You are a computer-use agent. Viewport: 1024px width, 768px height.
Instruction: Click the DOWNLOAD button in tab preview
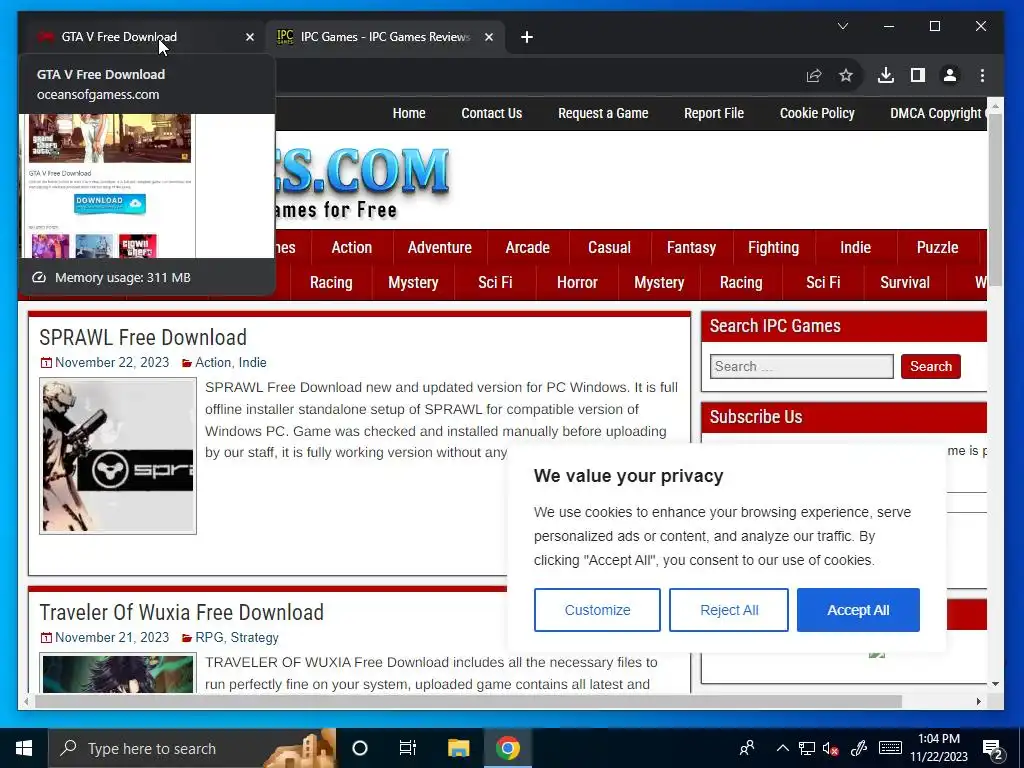[109, 203]
